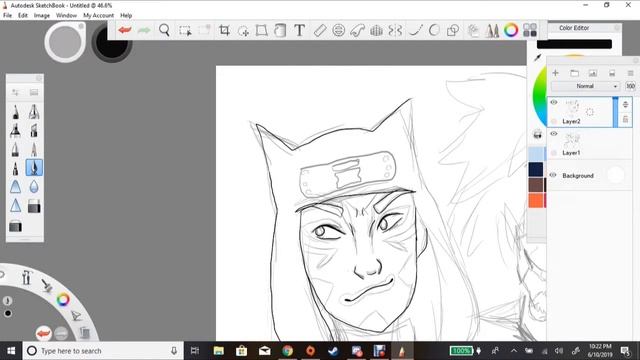Click the red Undo arrow in the top toolbar
This screenshot has width=640, height=360.
coord(124,30)
